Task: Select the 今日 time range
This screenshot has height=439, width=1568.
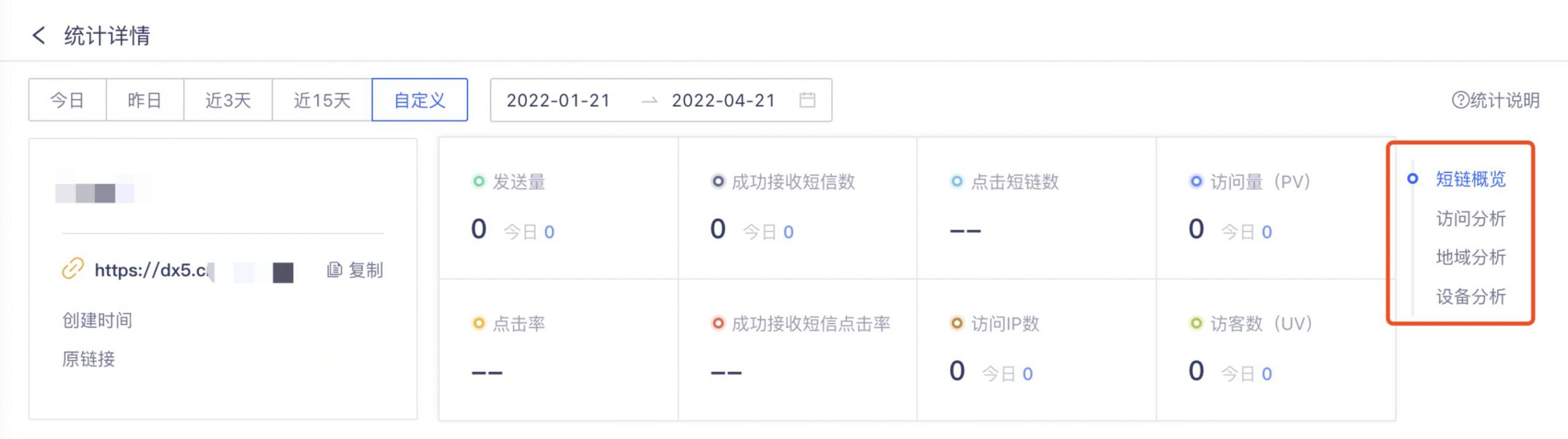Action: (67, 100)
